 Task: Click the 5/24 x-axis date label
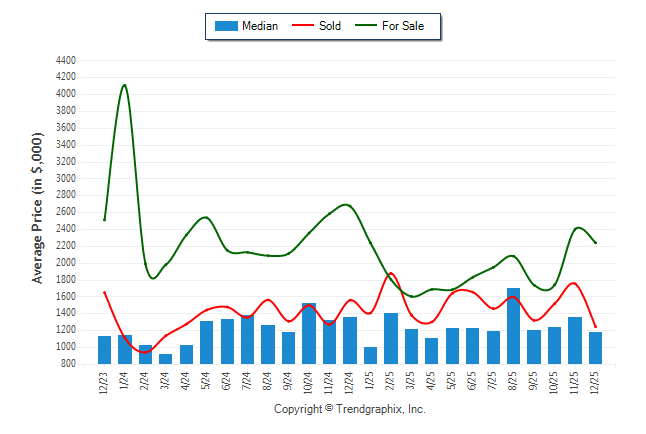click(x=207, y=382)
